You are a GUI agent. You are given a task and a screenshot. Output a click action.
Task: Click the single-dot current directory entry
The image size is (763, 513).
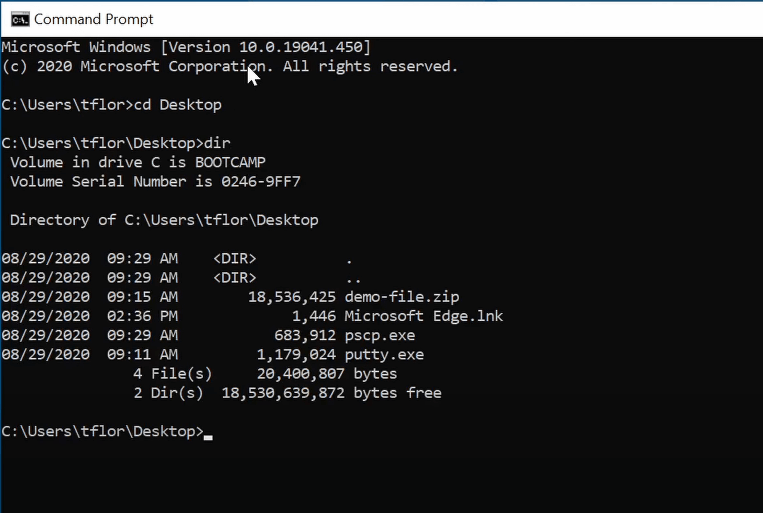348,259
